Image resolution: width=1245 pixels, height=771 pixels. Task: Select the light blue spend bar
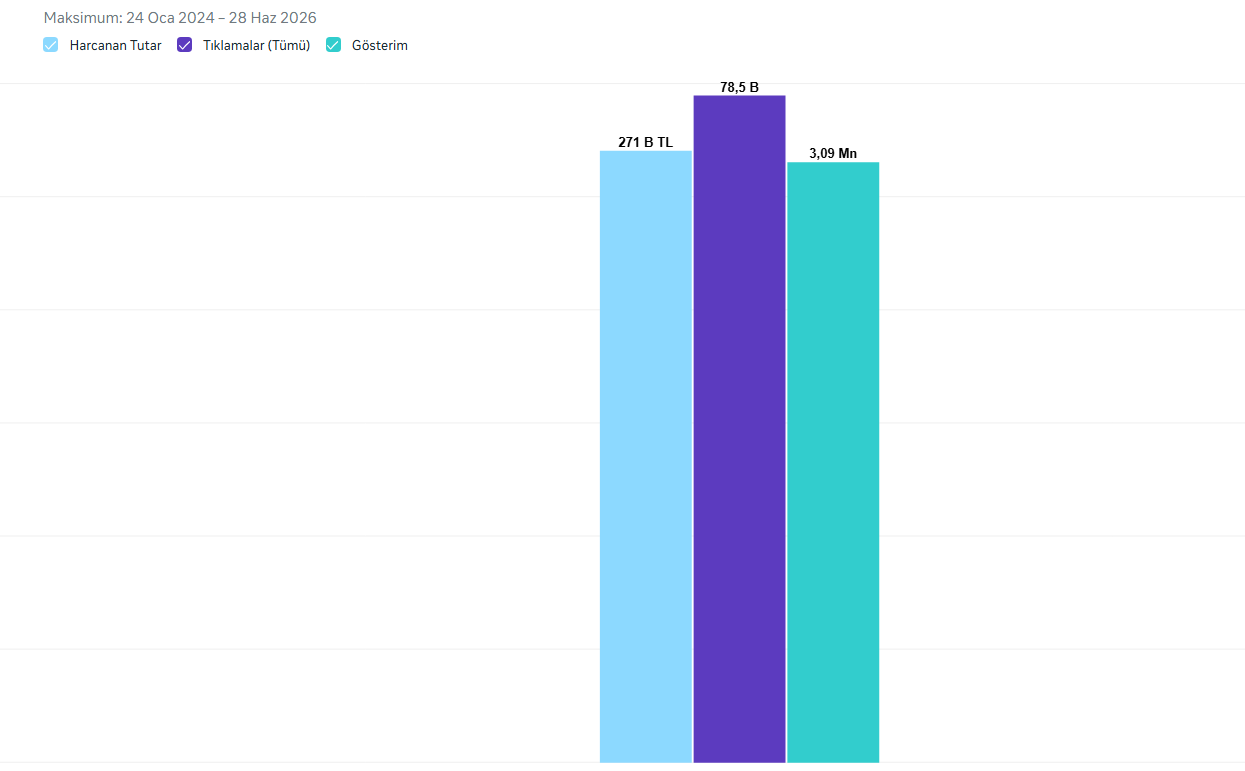pos(646,457)
